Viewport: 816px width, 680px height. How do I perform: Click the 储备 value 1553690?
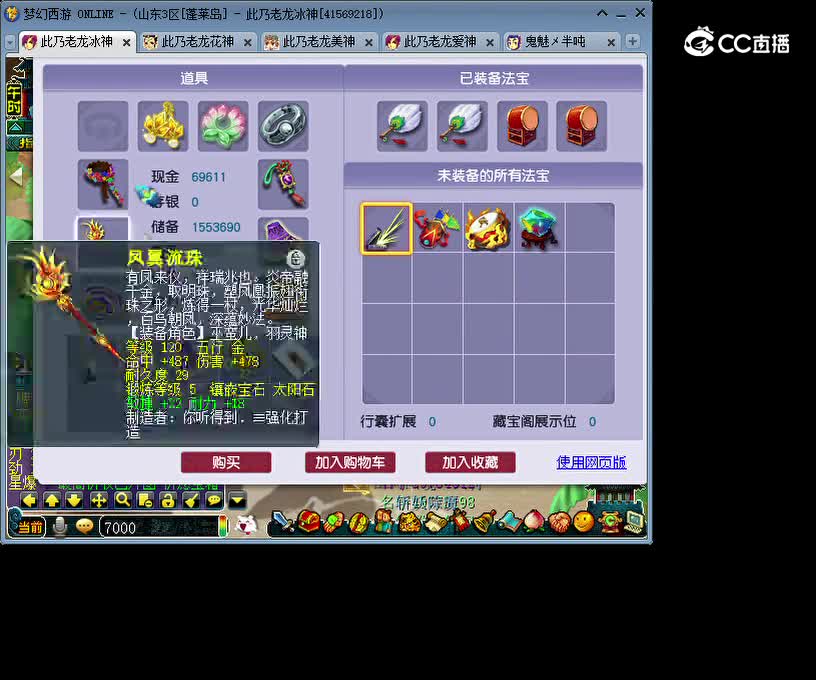[216, 227]
